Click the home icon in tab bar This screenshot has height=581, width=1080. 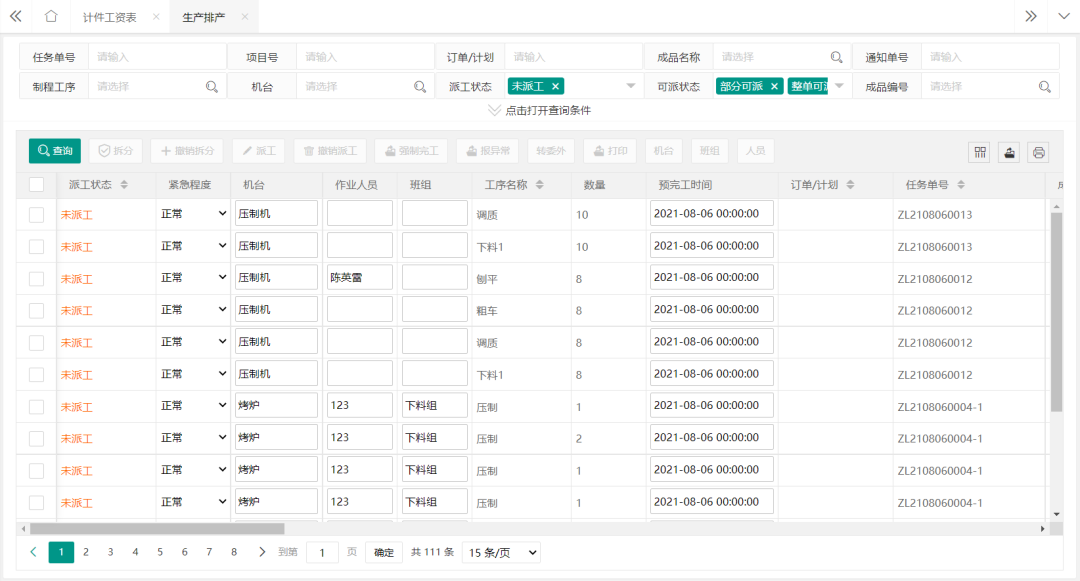tap(51, 16)
